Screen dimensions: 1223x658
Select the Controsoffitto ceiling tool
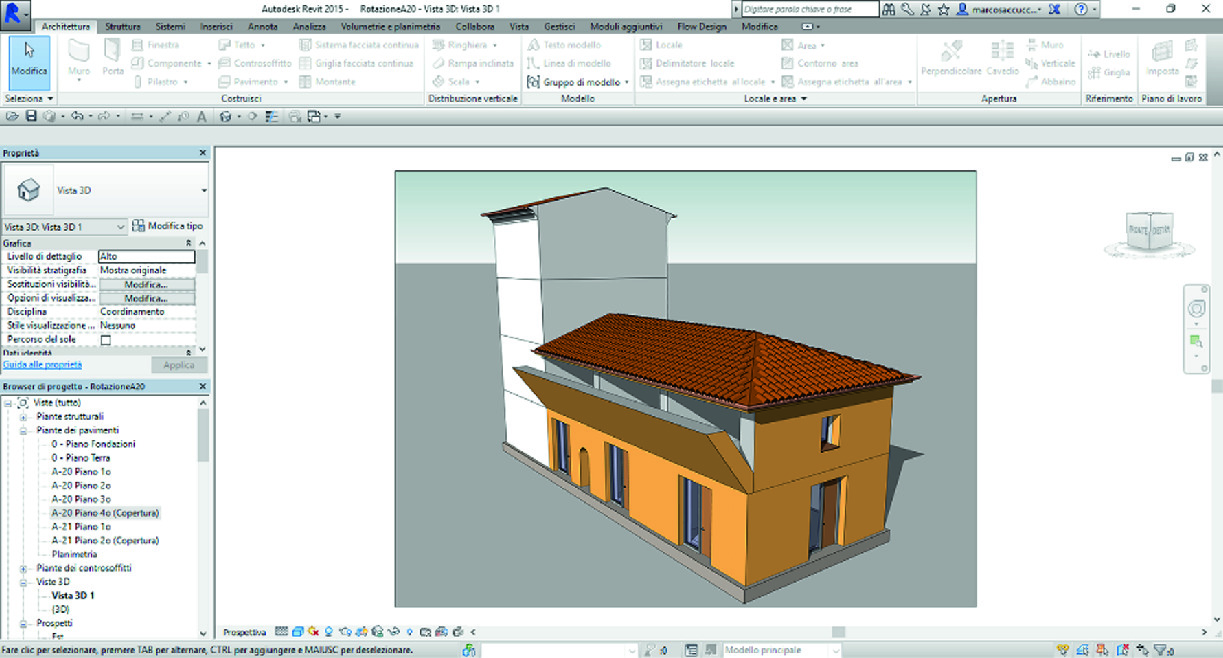click(255, 63)
